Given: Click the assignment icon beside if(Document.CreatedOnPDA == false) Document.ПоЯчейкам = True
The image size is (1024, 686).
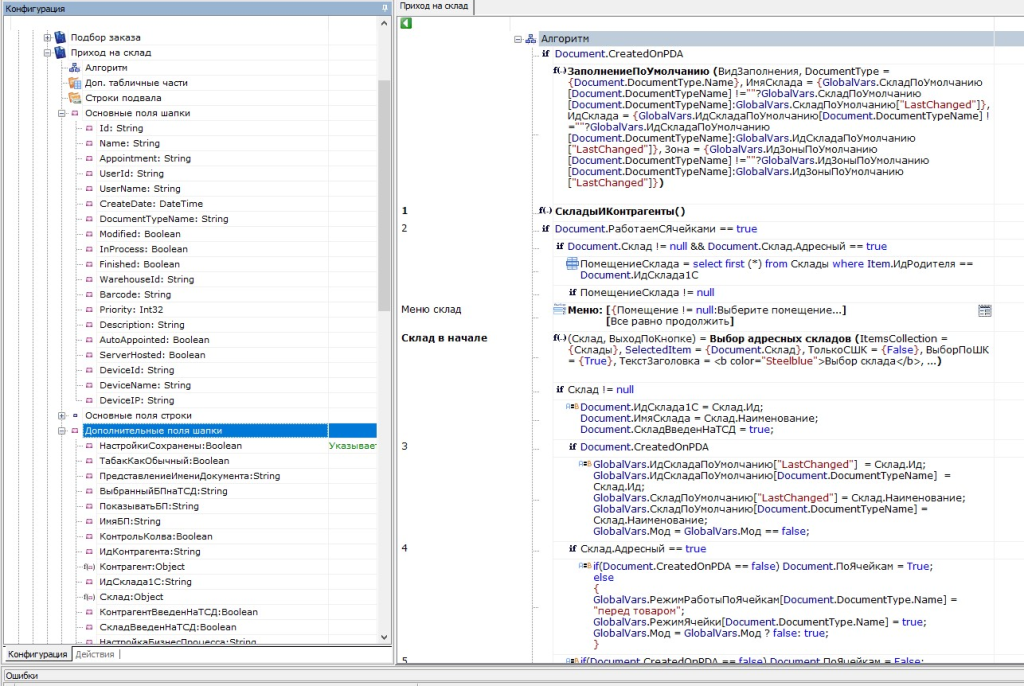Looking at the screenshot, I should 584,566.
